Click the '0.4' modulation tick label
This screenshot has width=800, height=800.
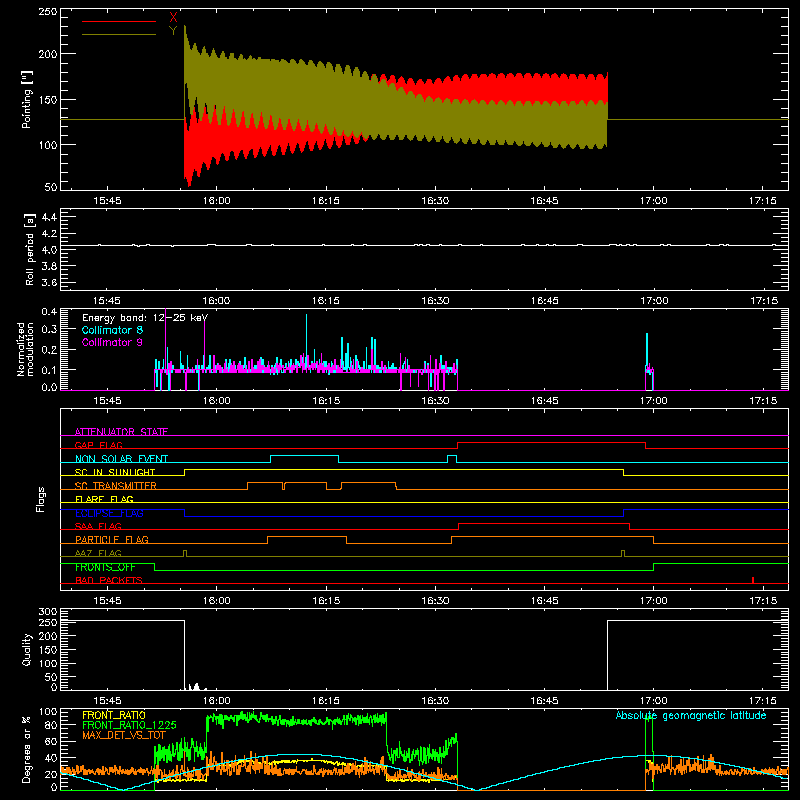[49, 312]
